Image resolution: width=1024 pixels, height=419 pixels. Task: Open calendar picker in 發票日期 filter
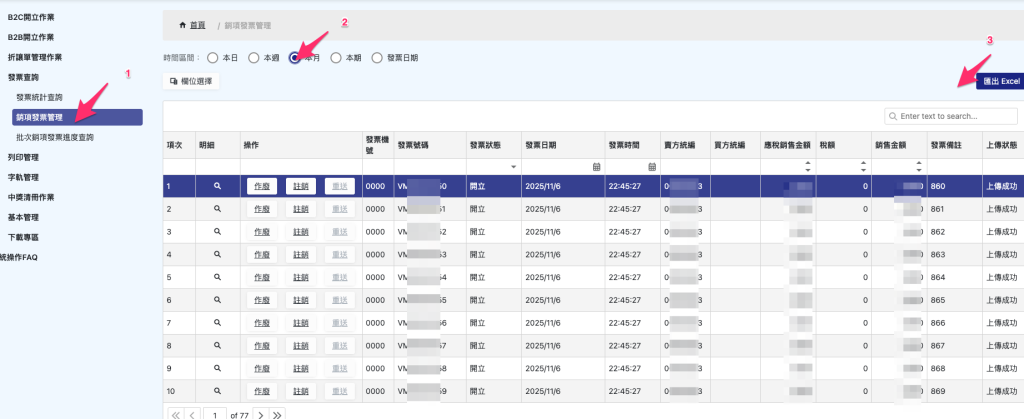[596, 165]
